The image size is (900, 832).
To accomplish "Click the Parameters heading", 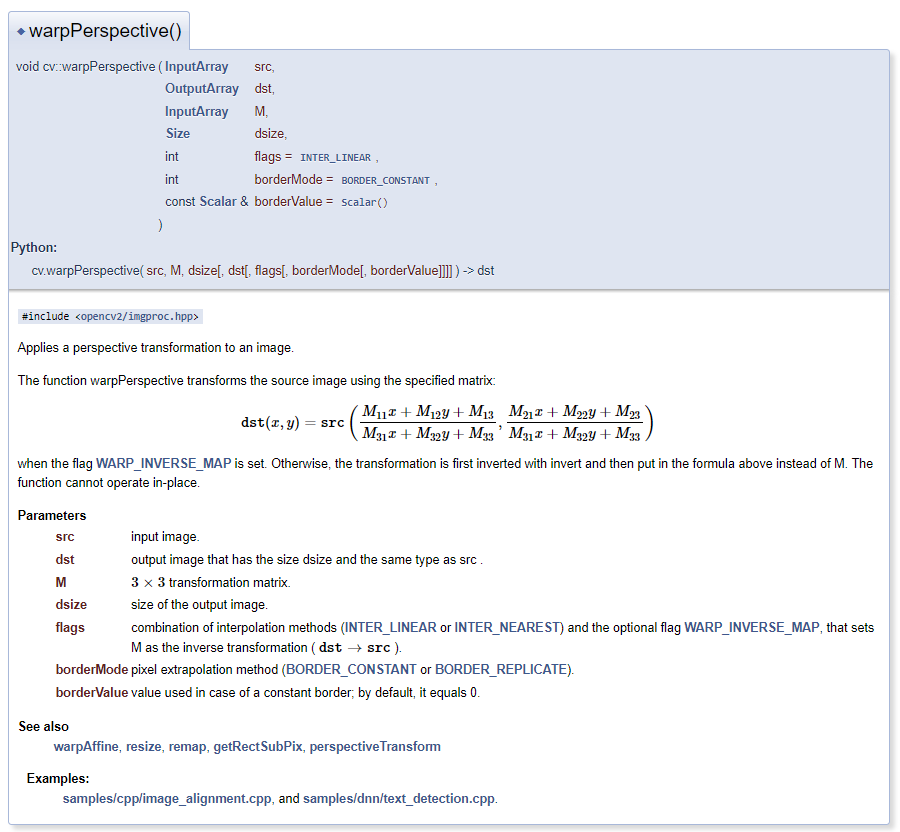I will click(x=52, y=515).
